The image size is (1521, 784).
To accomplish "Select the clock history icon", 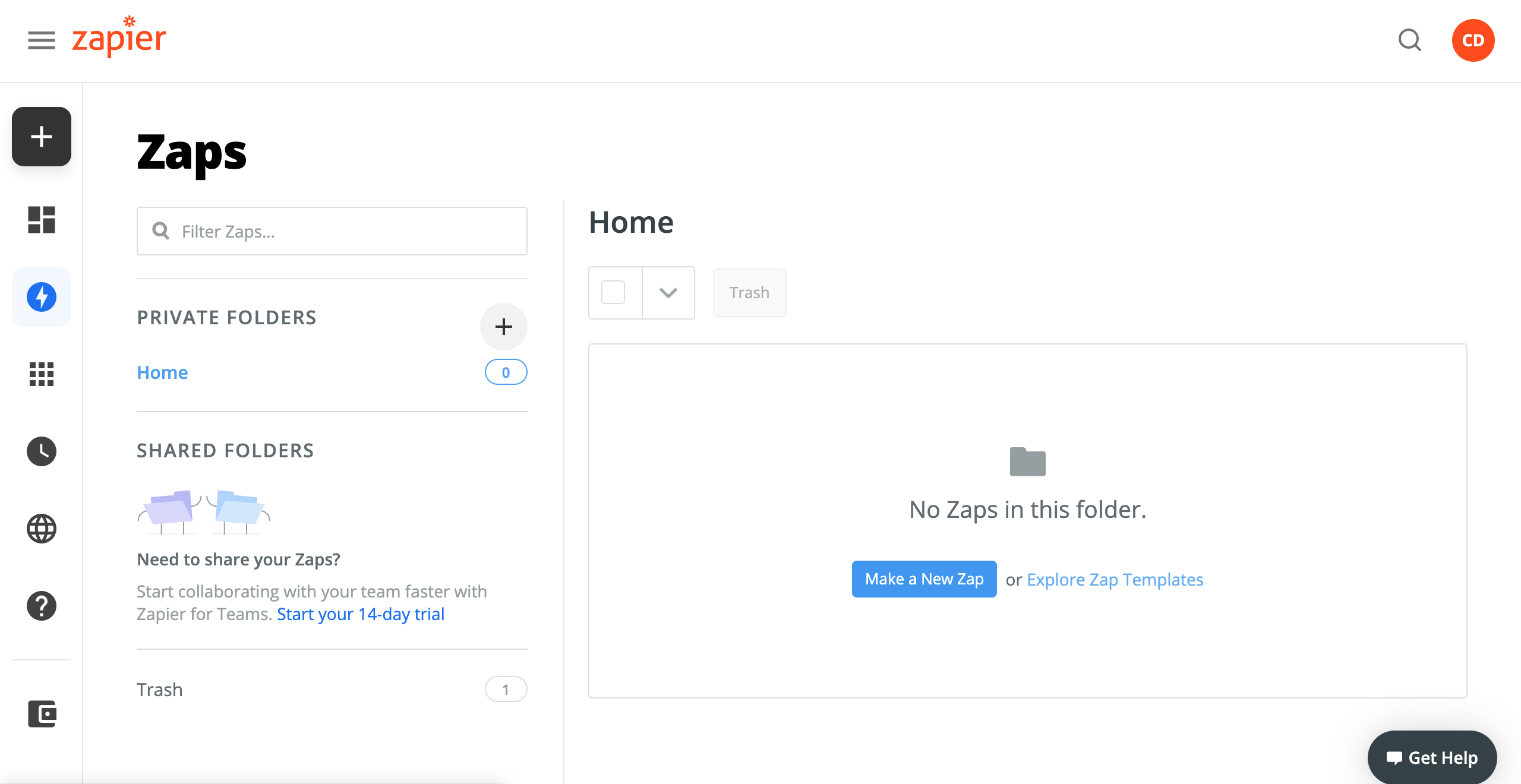I will 42,451.
